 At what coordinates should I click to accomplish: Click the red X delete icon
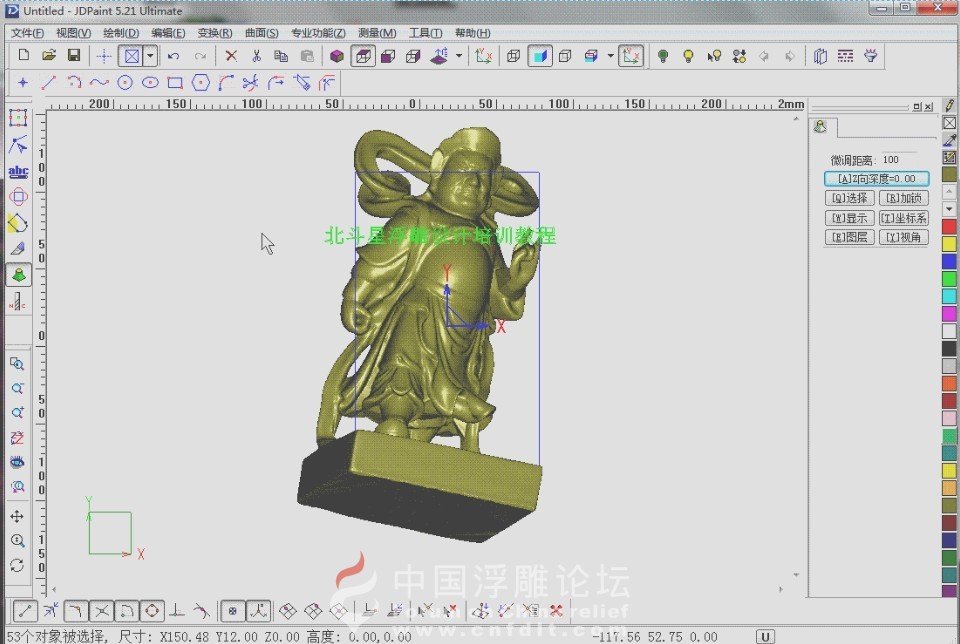[231, 56]
